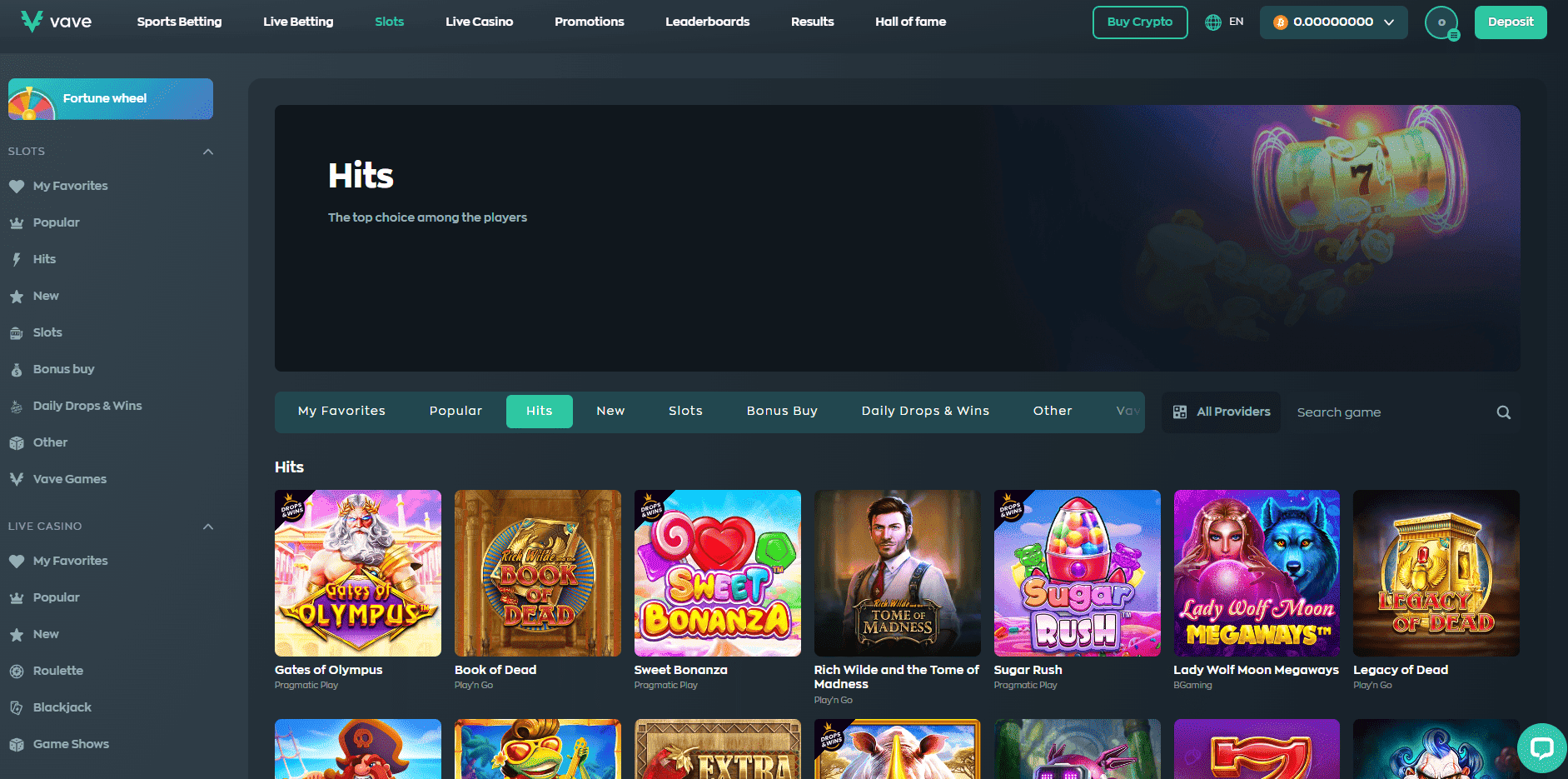Click the slot machine icon beside Slots
1568x779 pixels.
tap(17, 333)
